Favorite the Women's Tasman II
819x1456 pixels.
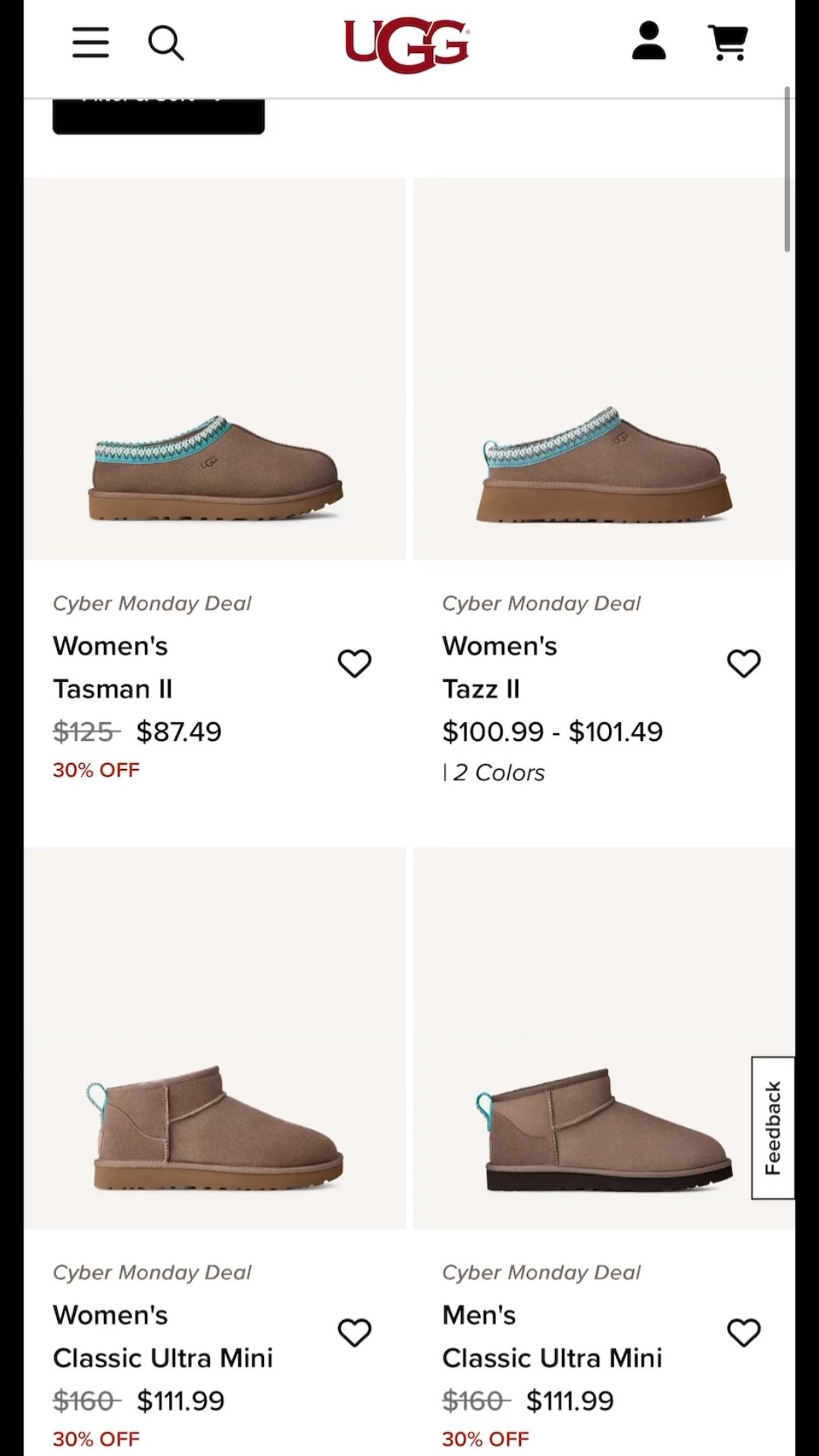point(354,664)
